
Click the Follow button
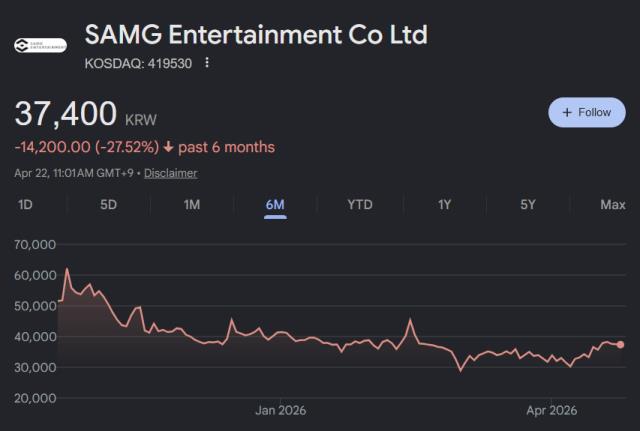tap(586, 112)
